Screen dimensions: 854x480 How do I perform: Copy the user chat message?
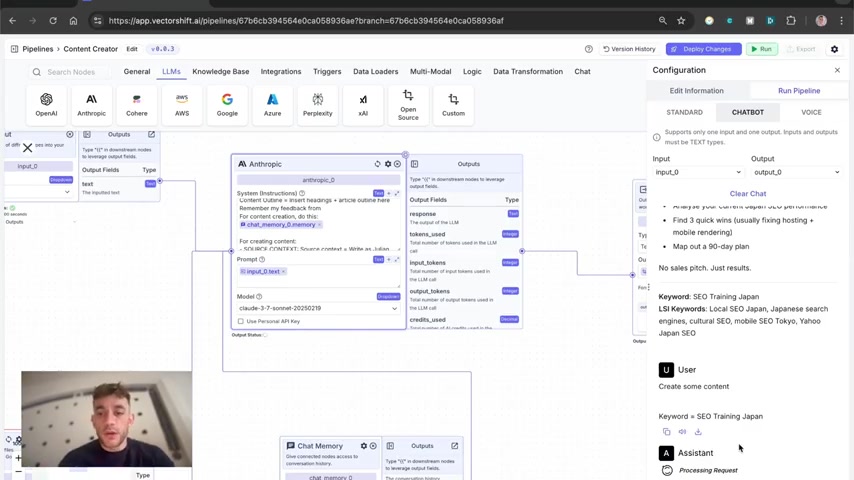click(x=667, y=432)
